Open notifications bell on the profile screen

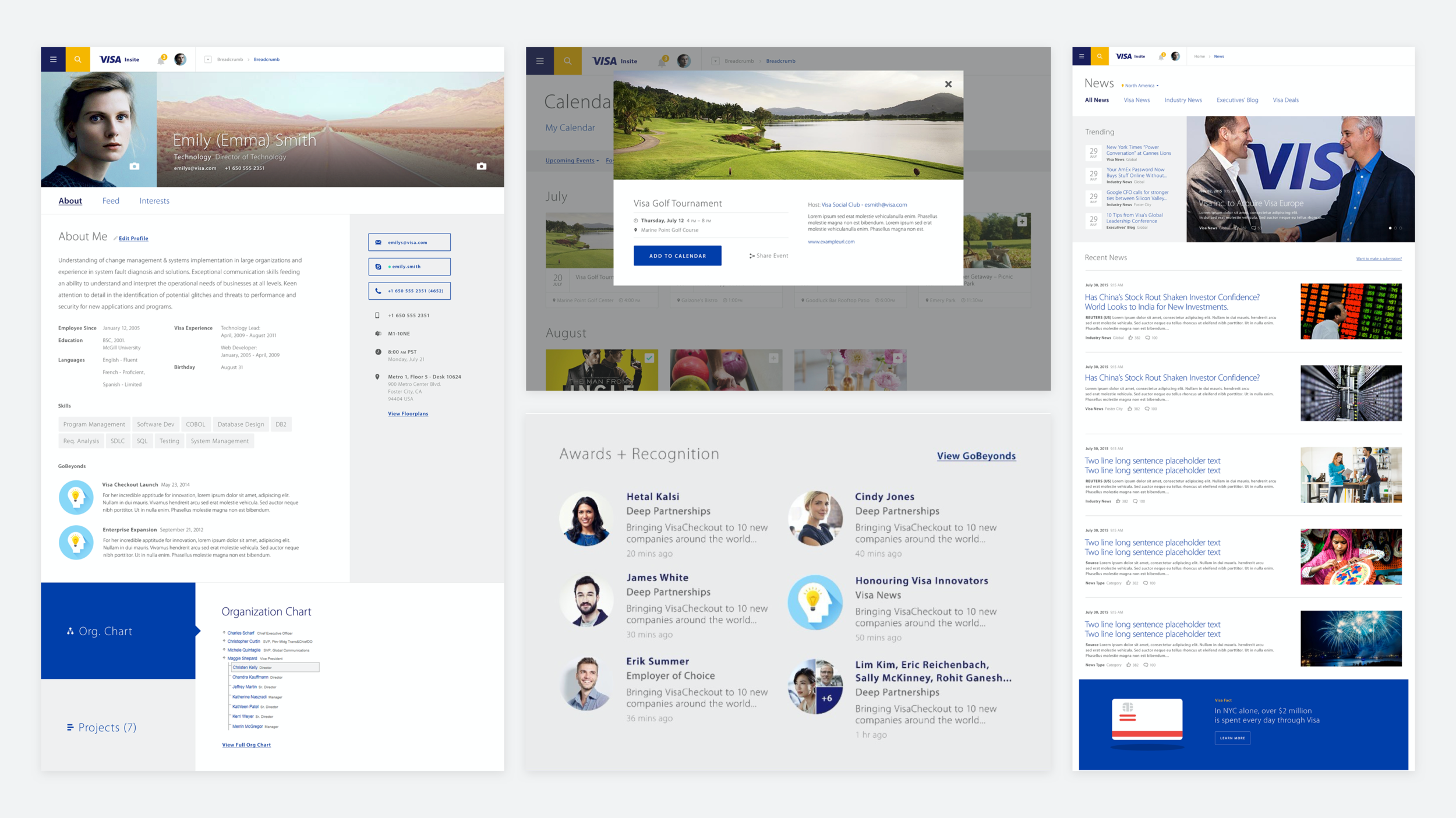coord(161,60)
